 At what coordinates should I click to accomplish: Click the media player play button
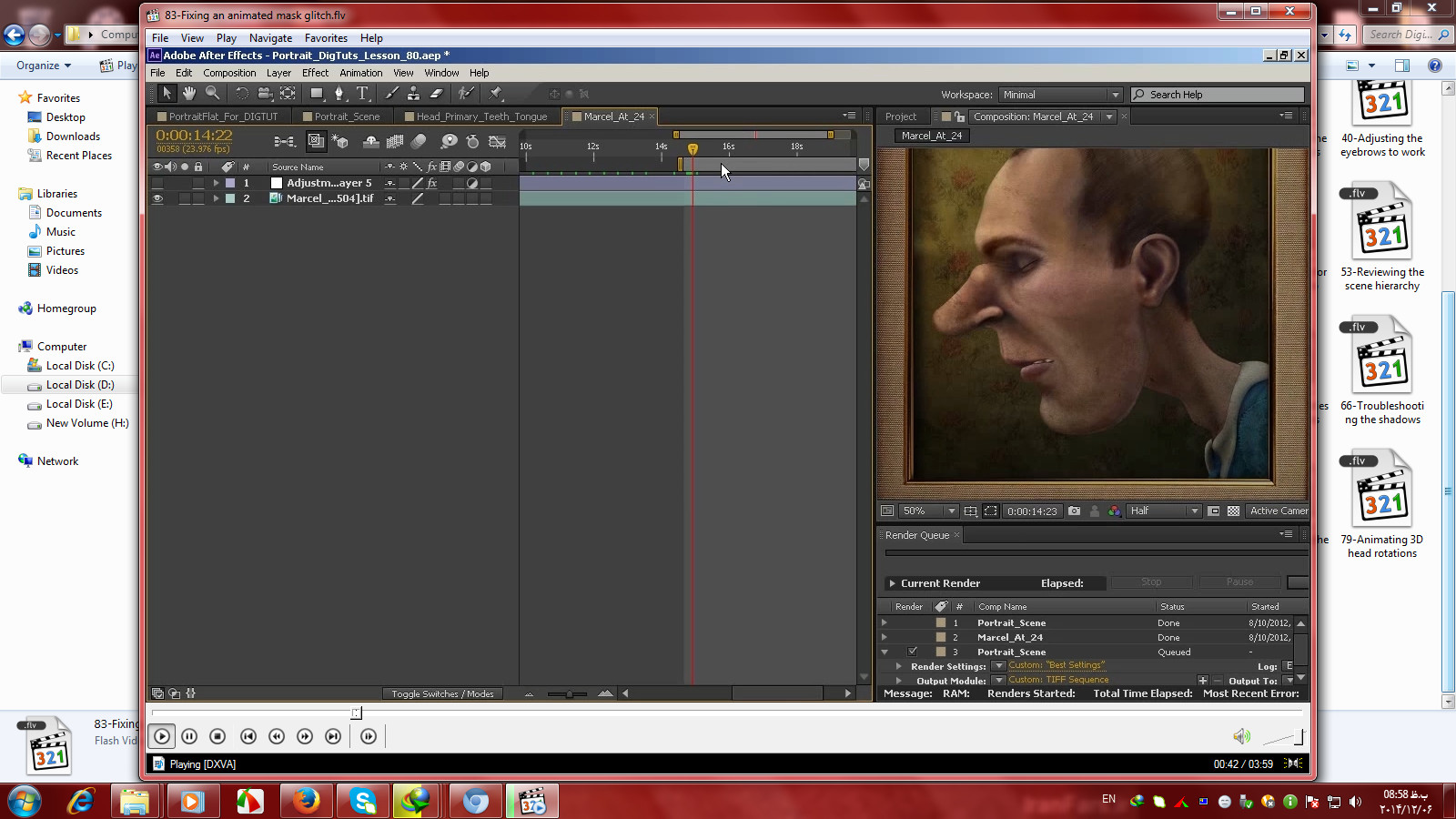coord(162,736)
